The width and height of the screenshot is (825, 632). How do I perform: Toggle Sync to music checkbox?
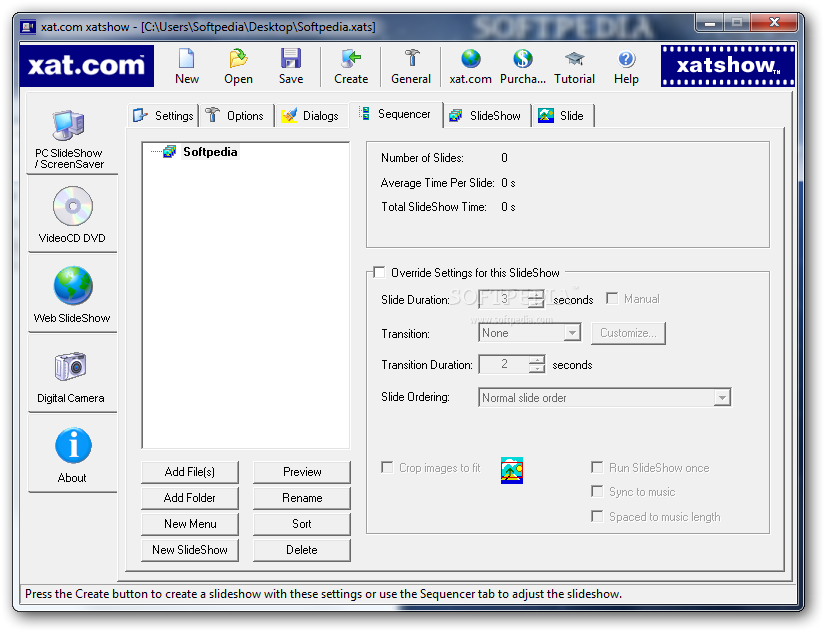pos(597,491)
